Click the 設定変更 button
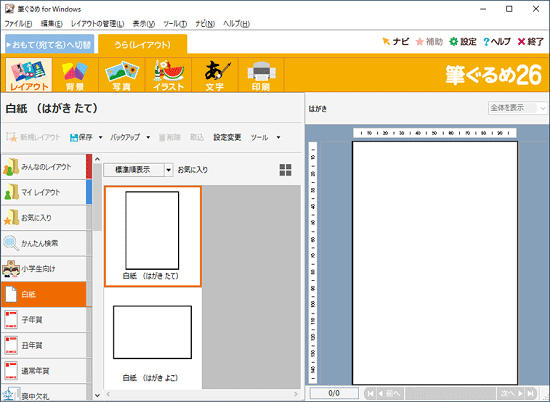 tap(227, 138)
